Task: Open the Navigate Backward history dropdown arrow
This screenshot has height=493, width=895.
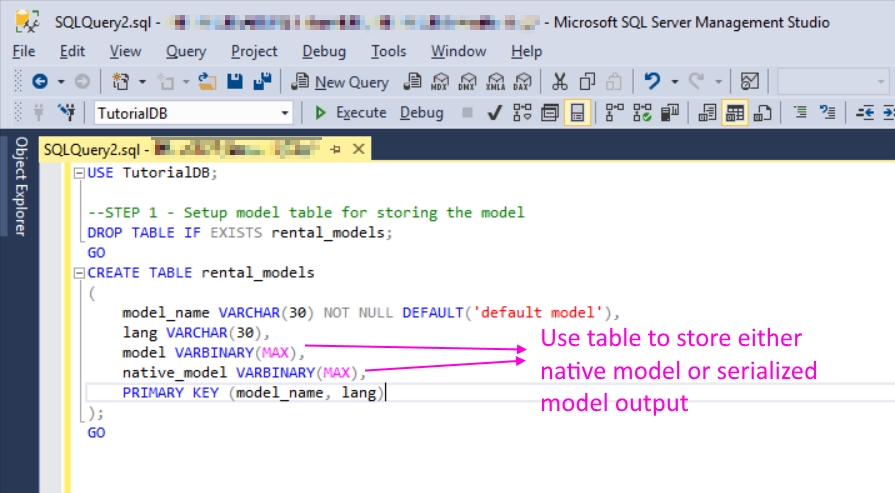Action: (x=61, y=82)
